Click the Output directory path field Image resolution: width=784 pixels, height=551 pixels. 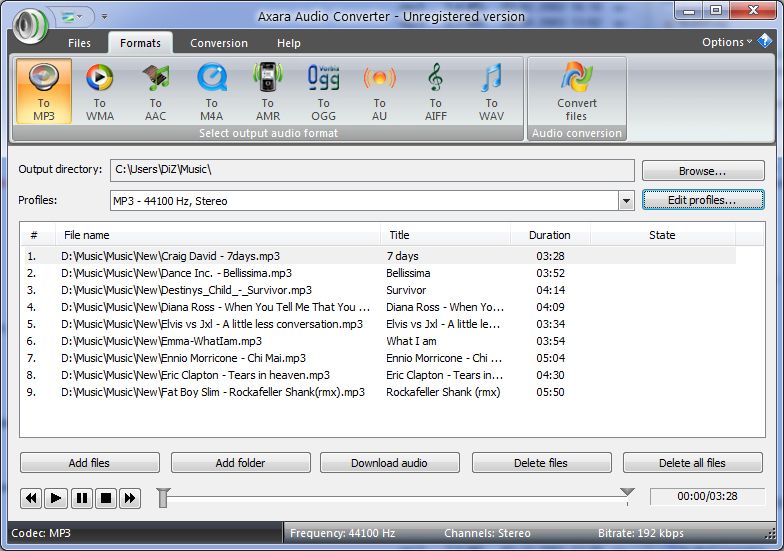click(x=372, y=170)
